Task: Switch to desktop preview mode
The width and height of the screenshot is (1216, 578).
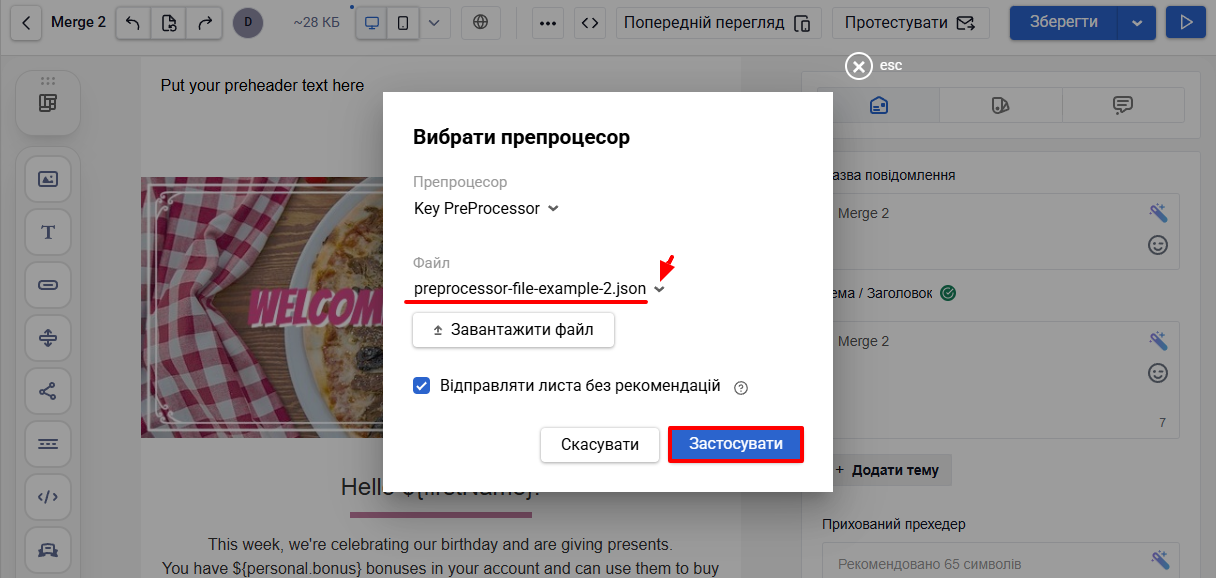Action: pos(372,22)
